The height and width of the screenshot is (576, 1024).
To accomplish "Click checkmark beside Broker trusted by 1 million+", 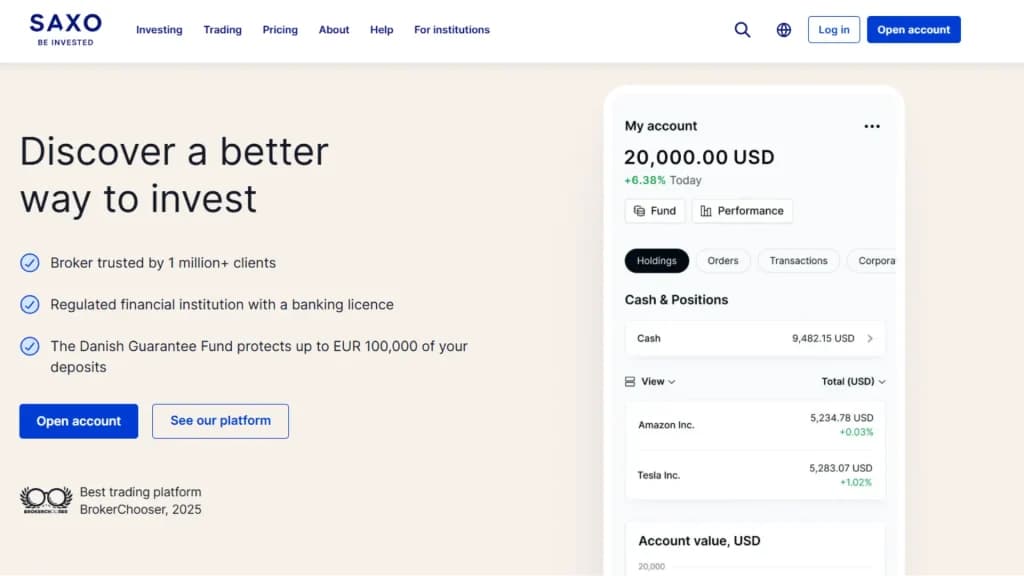I will coord(29,263).
